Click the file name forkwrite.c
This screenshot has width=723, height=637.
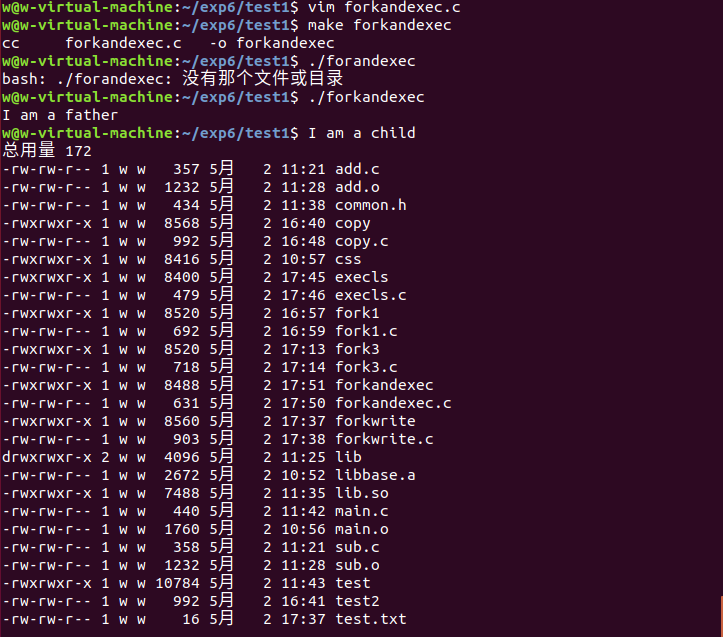click(x=384, y=439)
